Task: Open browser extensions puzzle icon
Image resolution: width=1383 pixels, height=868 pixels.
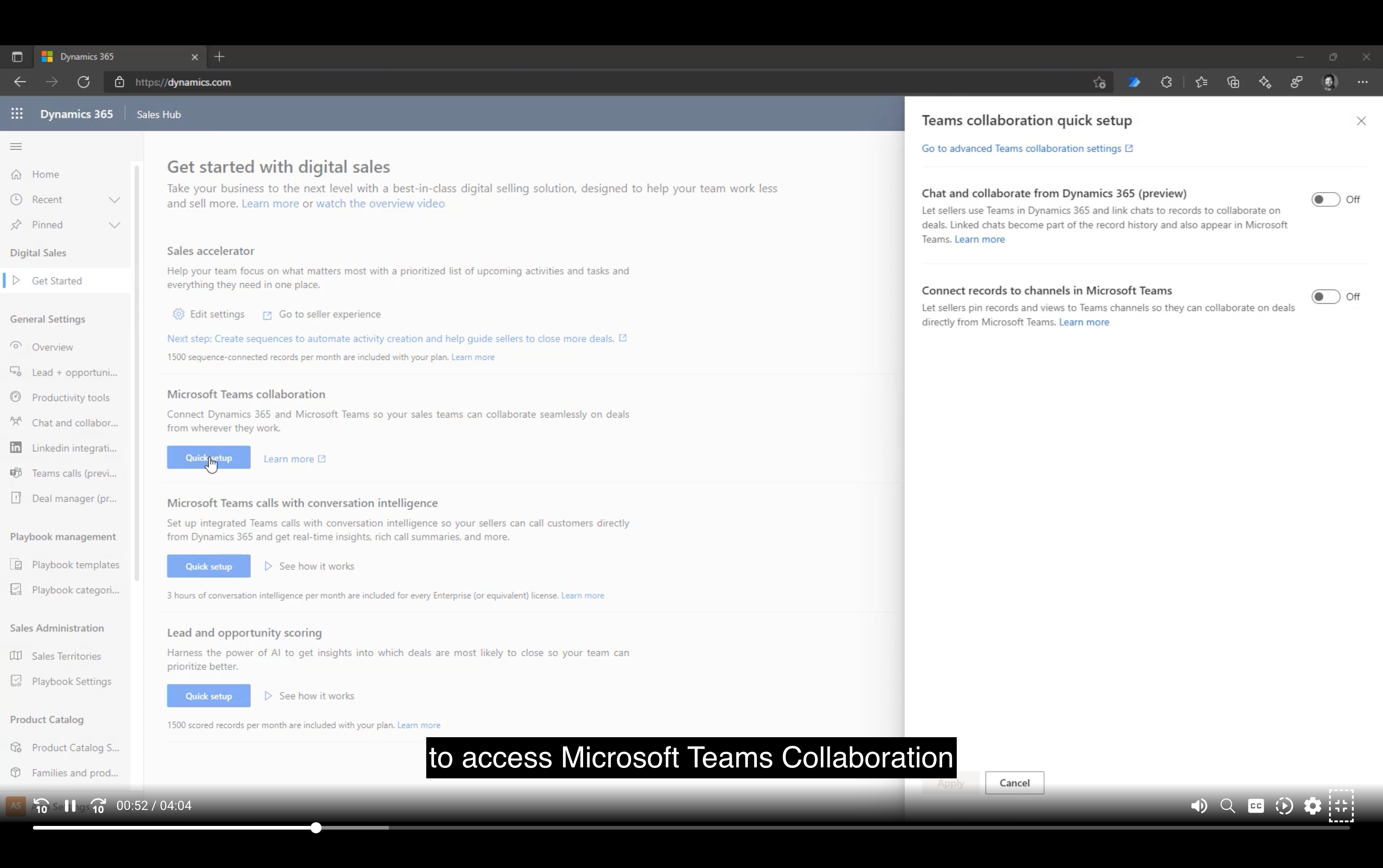Action: [x=1166, y=82]
